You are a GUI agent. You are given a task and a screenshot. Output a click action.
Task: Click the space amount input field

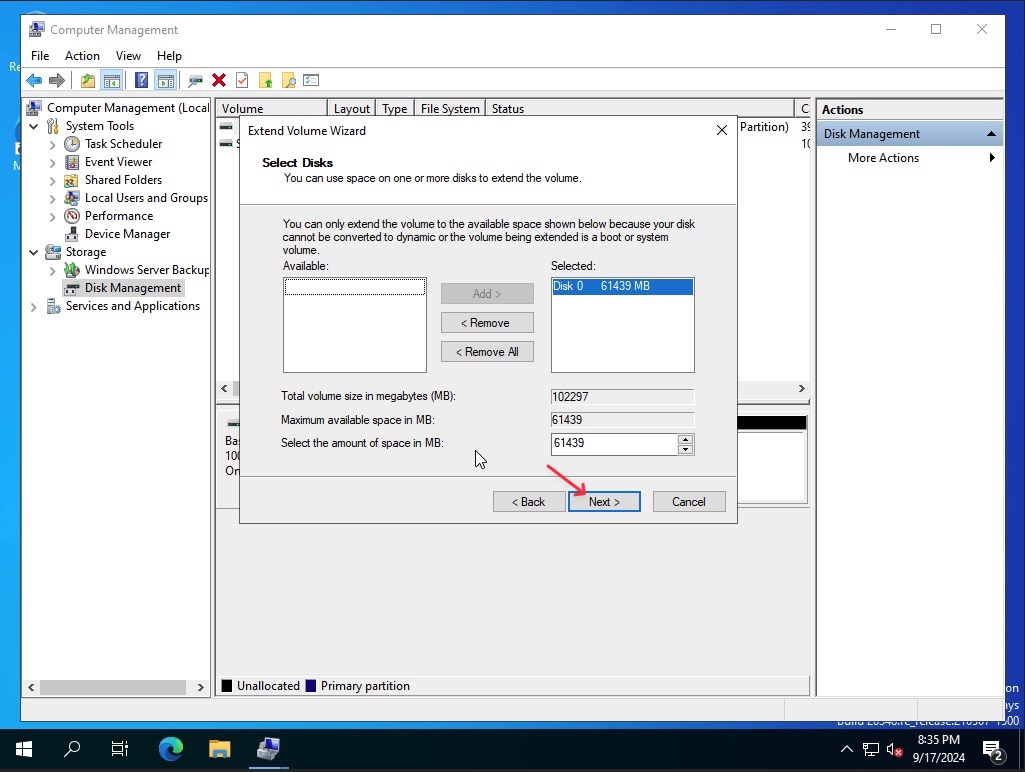pyautogui.click(x=614, y=443)
